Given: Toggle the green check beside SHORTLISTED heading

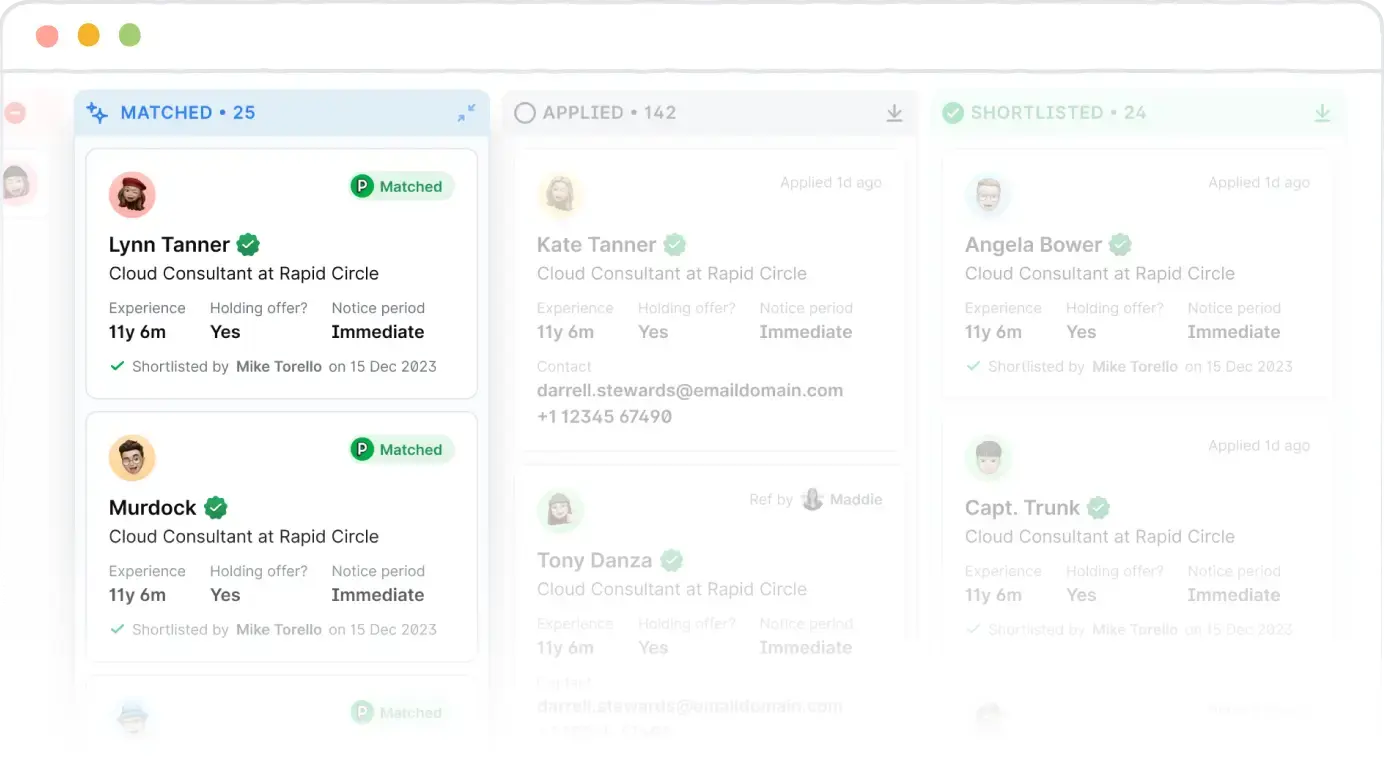Looking at the screenshot, I should pyautogui.click(x=953, y=113).
